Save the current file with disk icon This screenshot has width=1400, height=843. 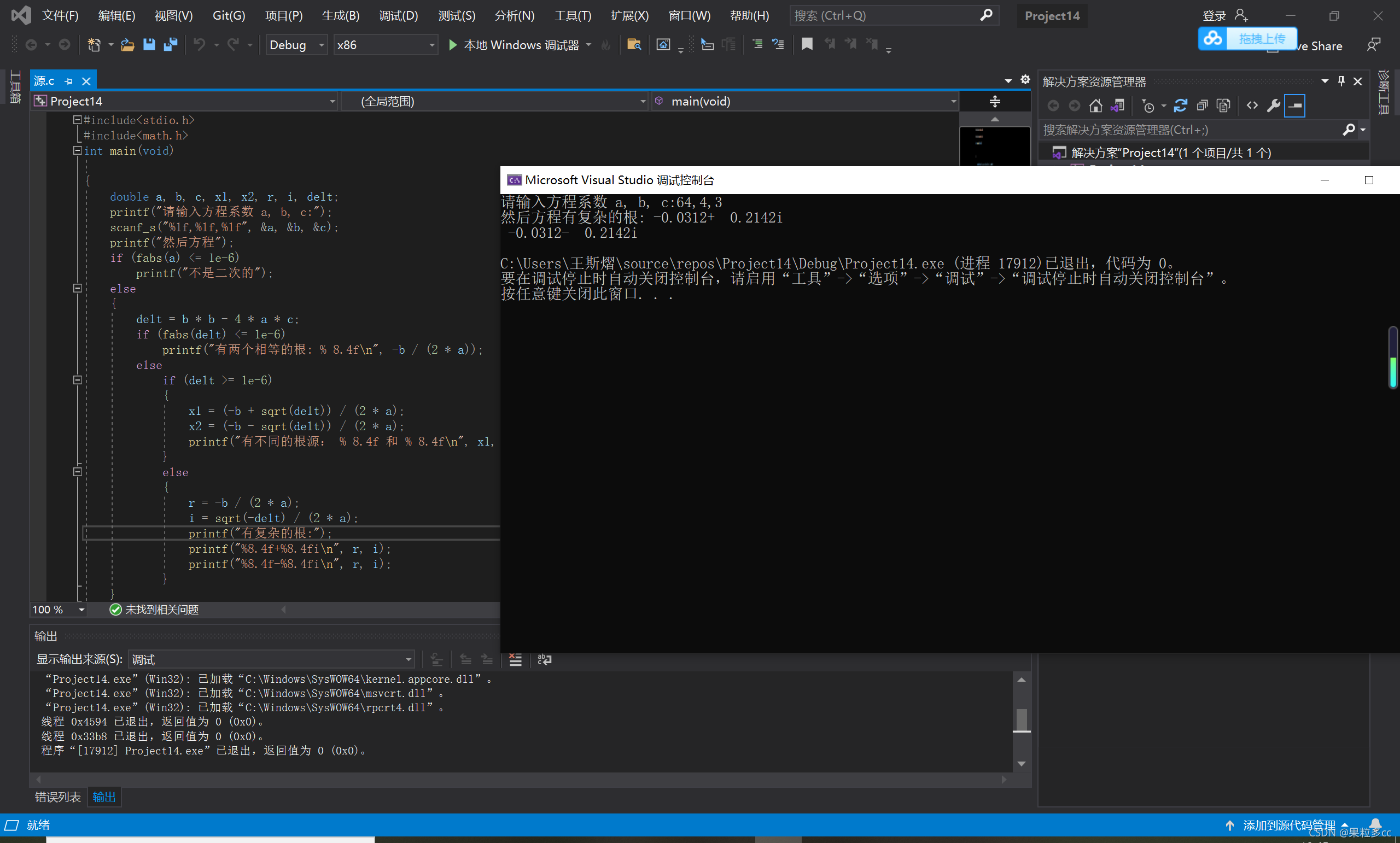(149, 44)
